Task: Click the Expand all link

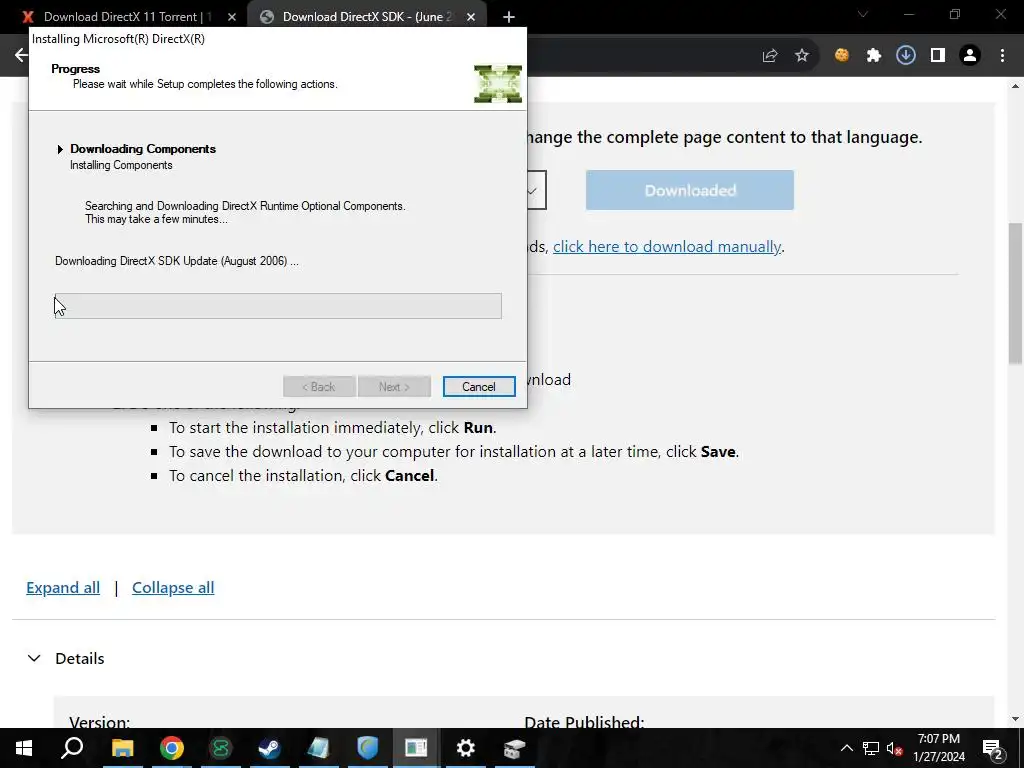Action: [x=63, y=588]
